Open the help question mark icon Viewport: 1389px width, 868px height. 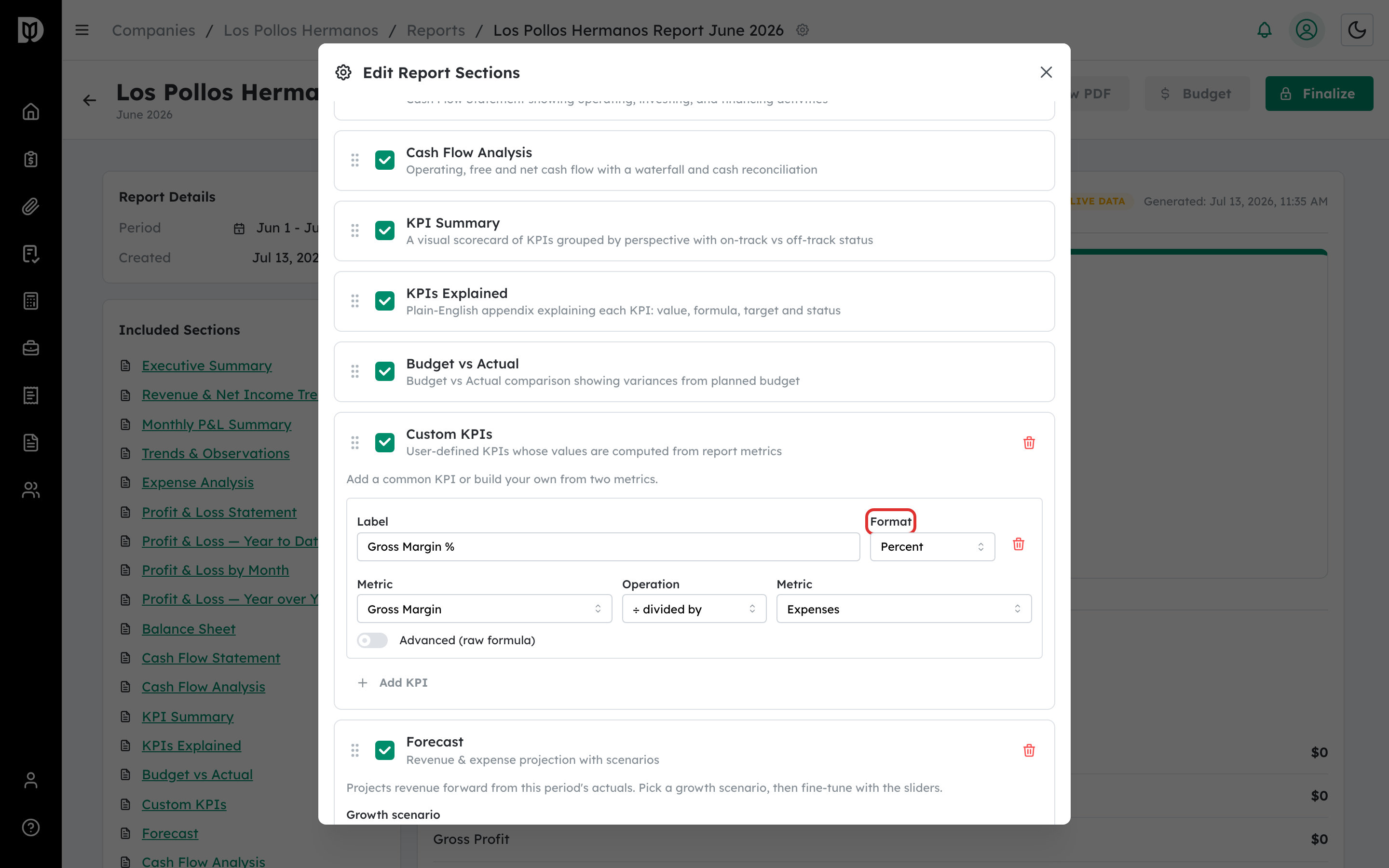click(x=31, y=827)
